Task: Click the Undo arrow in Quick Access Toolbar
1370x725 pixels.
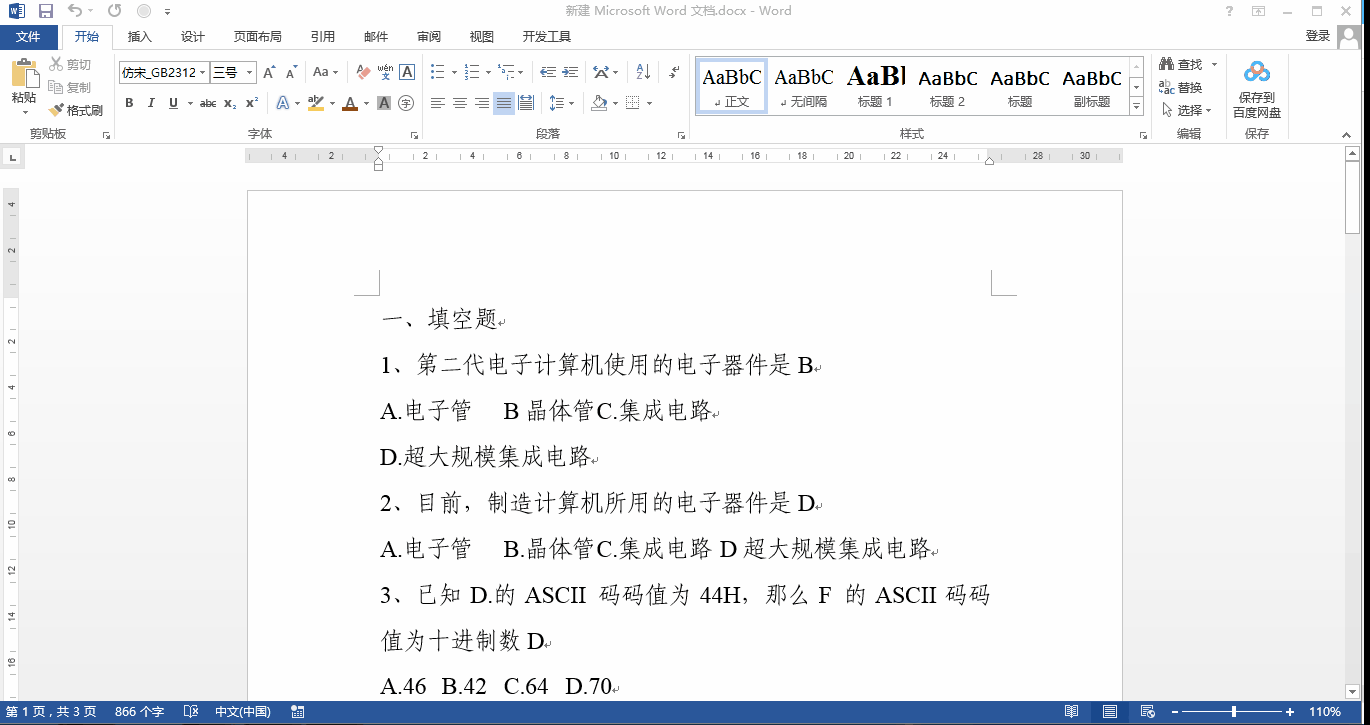Action: (x=75, y=11)
